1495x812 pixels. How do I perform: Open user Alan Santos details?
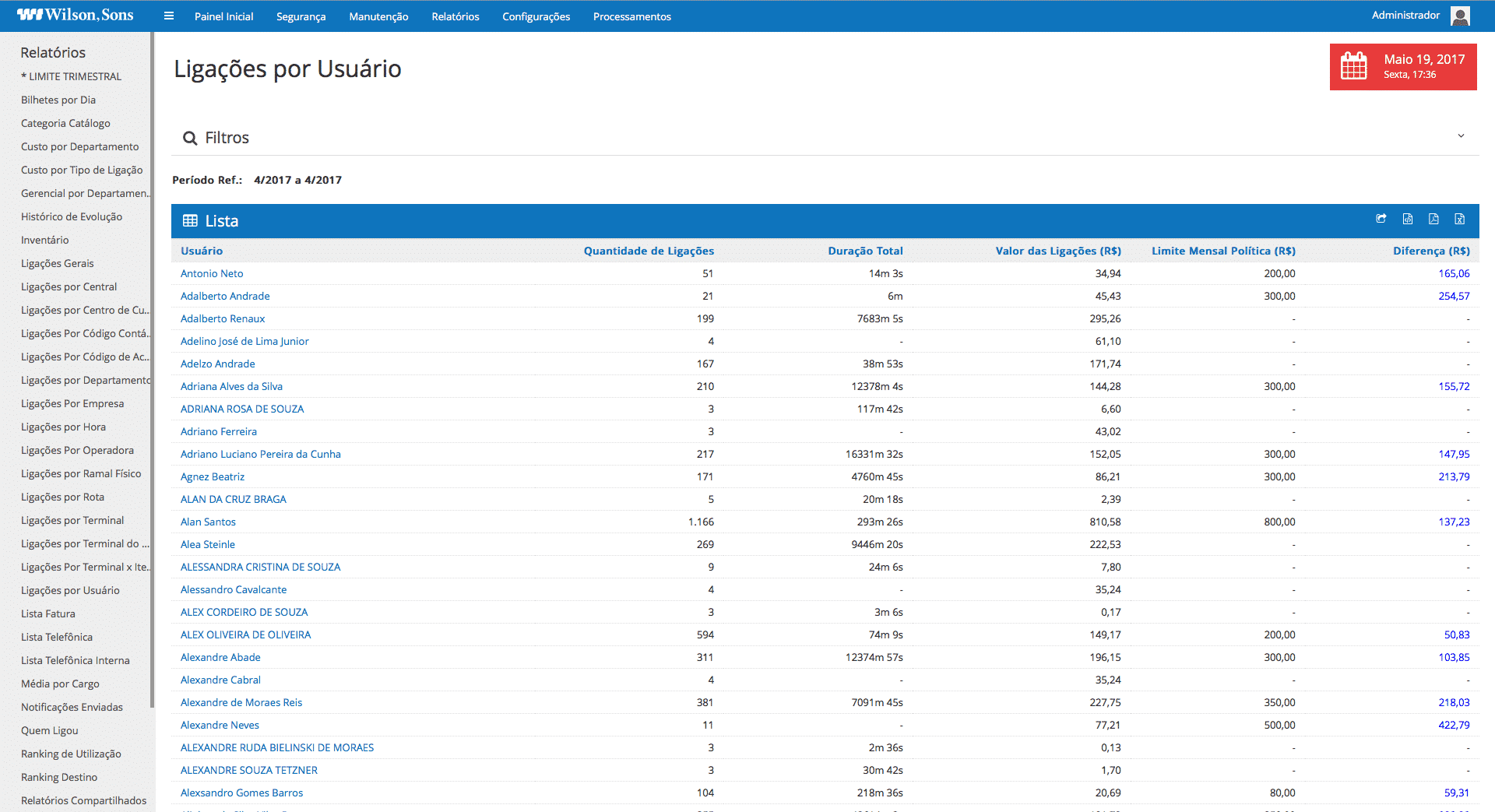208,522
